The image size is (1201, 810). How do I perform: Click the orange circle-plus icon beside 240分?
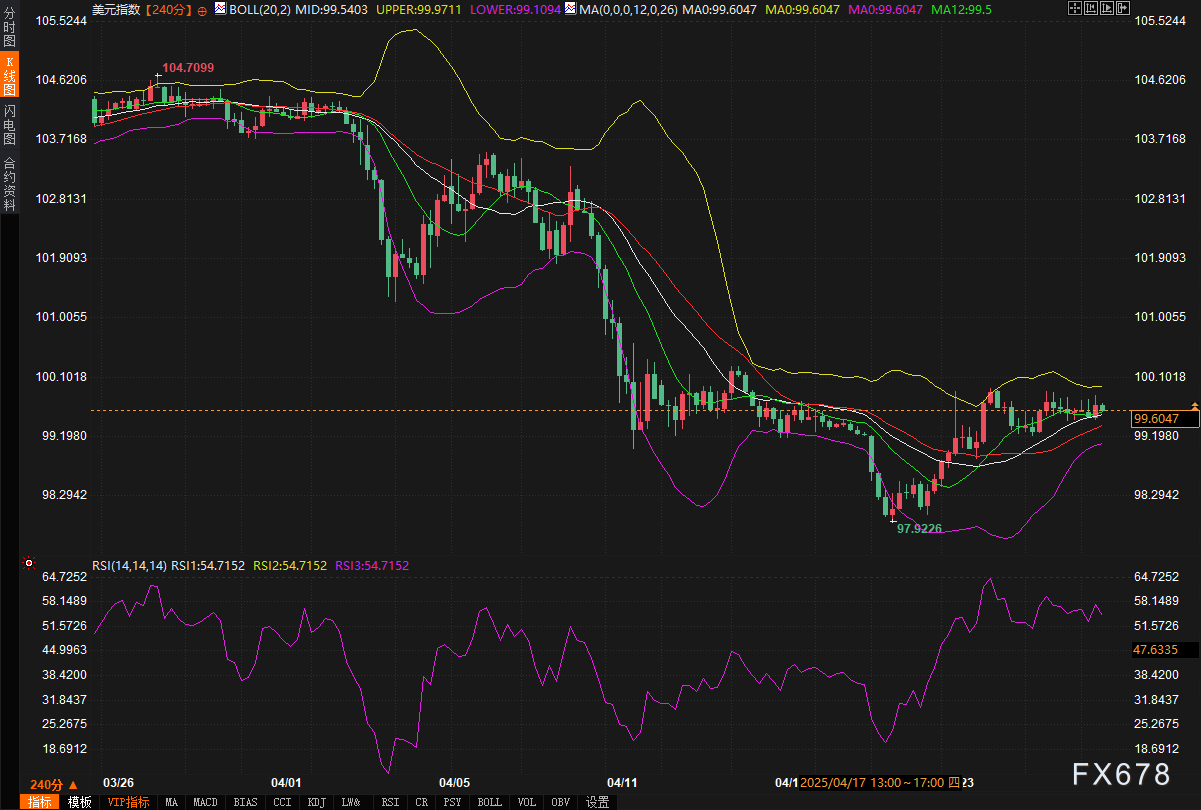coord(203,10)
